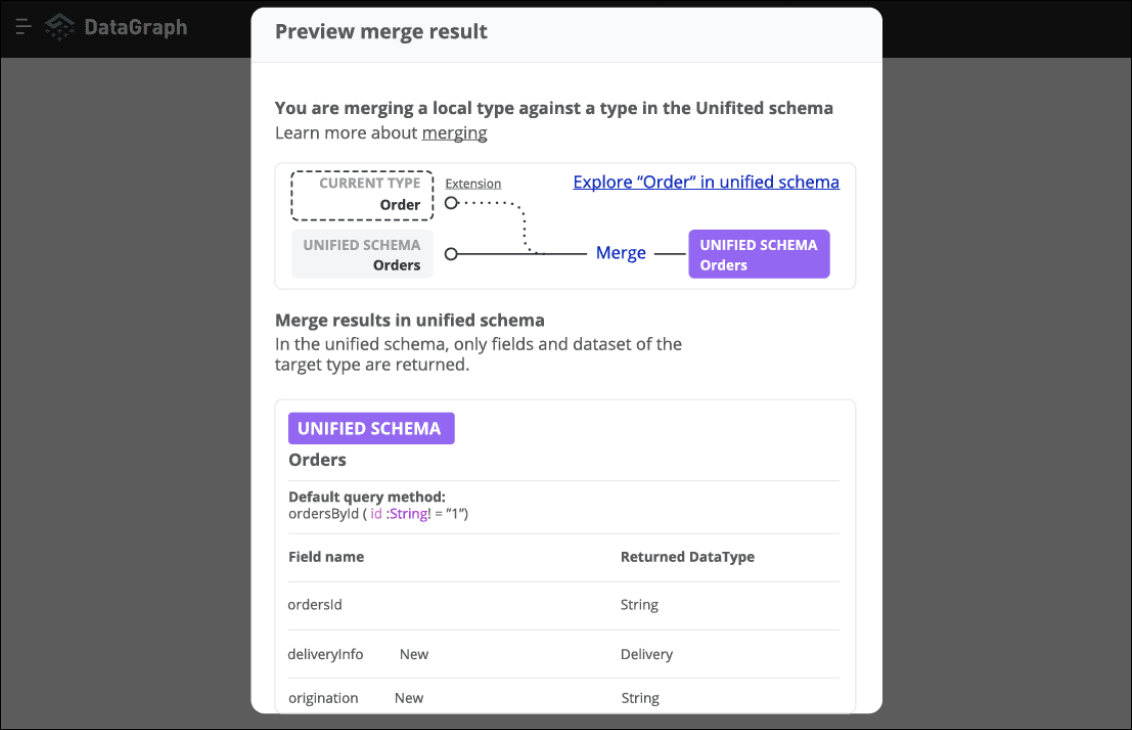Click the Field name column header

pos(326,557)
